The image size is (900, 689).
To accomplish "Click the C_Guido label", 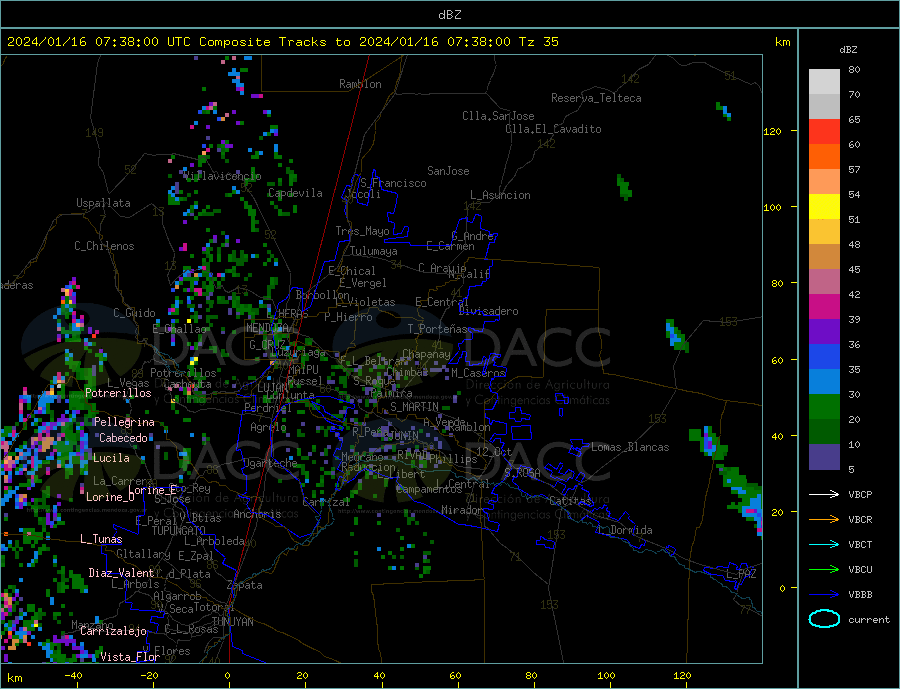I will (134, 312).
